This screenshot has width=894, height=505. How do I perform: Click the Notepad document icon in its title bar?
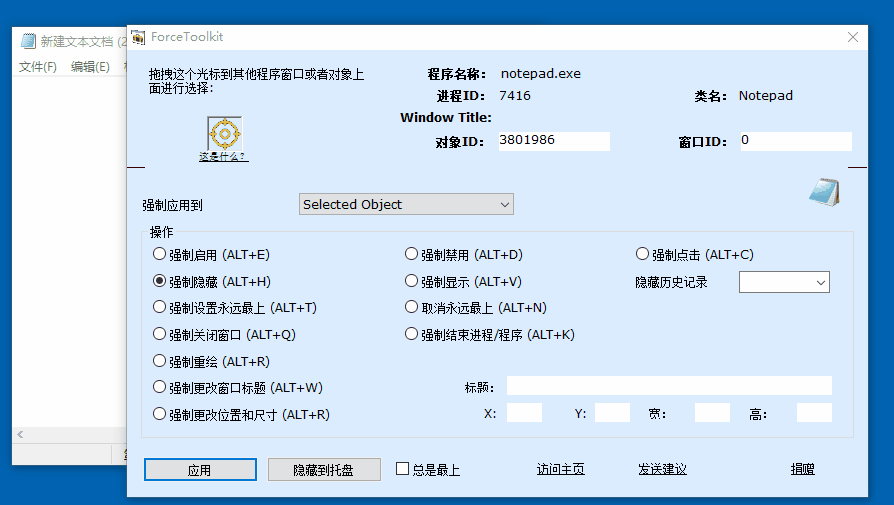coord(28,42)
